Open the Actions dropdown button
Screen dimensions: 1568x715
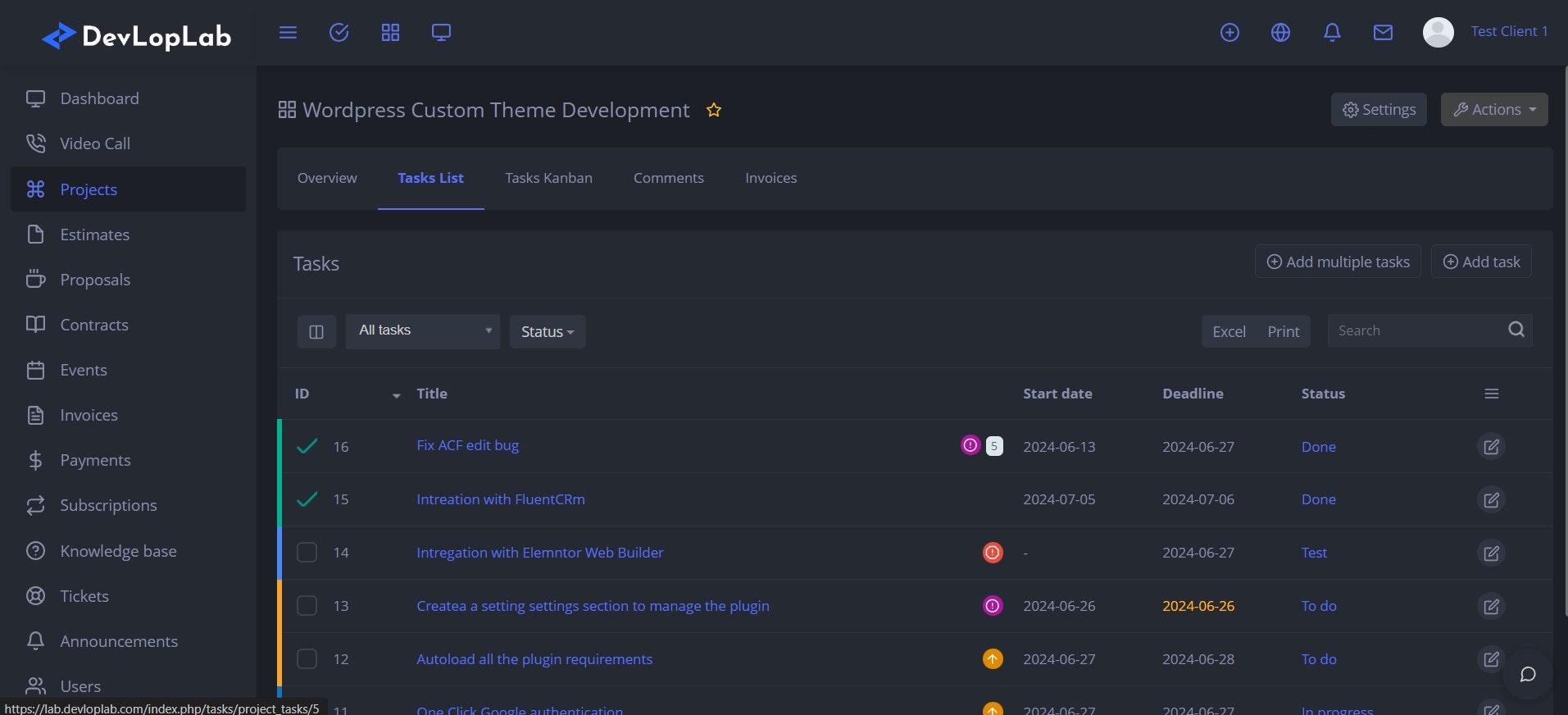[x=1493, y=110]
